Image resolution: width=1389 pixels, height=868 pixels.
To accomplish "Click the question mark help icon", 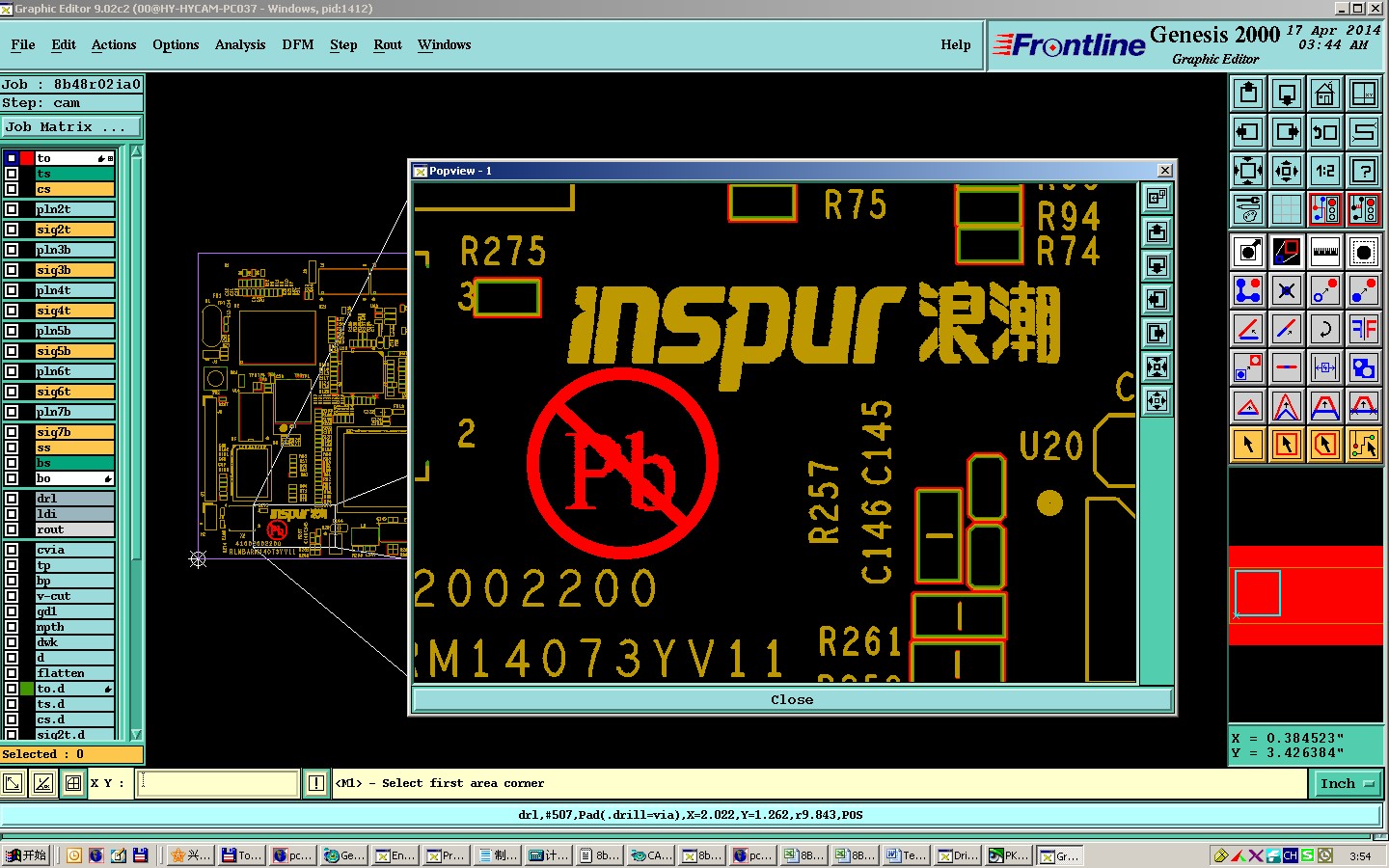I will (x=1364, y=171).
